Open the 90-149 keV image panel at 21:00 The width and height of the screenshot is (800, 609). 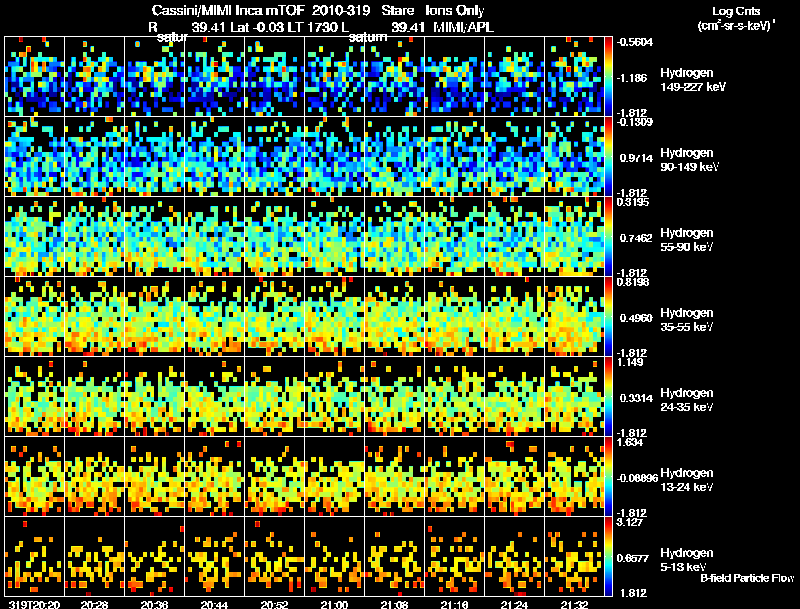coord(334,156)
